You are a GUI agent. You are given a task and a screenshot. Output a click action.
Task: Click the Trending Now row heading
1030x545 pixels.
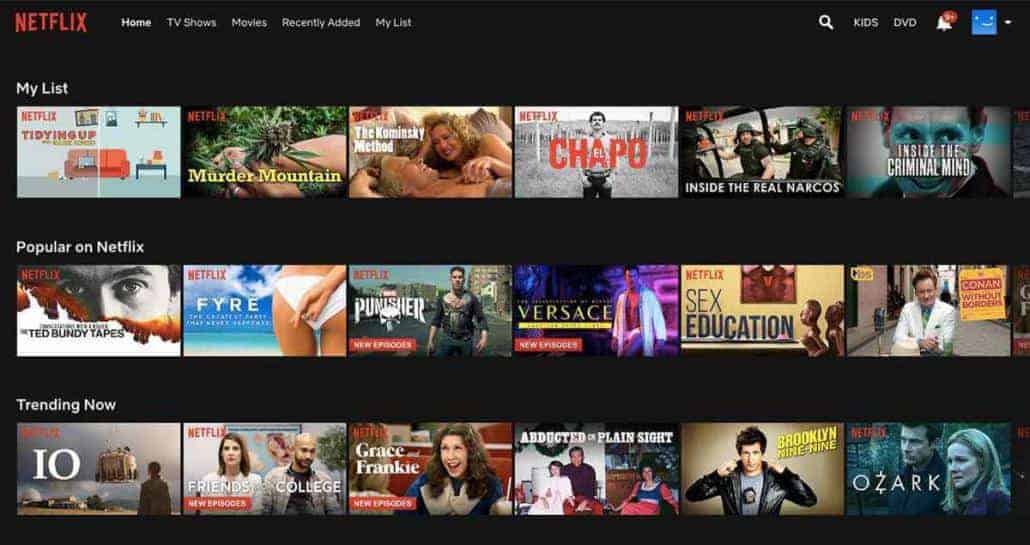point(66,405)
